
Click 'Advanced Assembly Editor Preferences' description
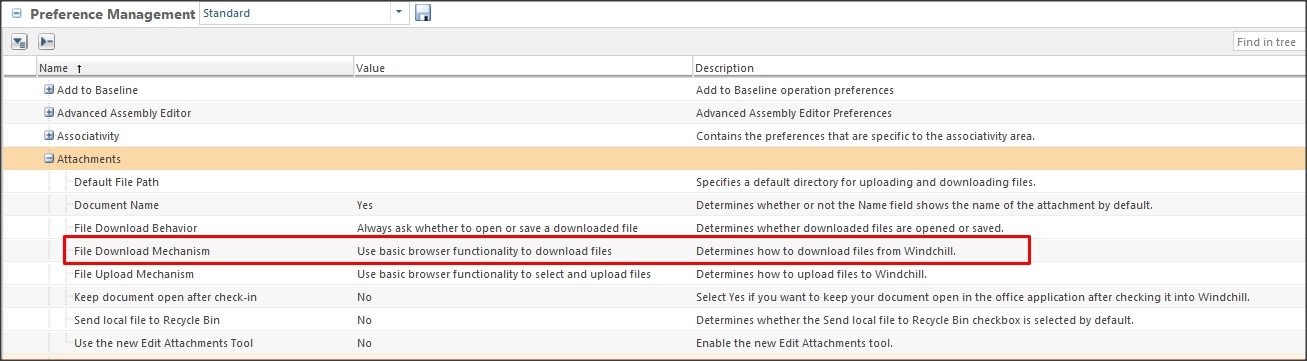(x=794, y=113)
